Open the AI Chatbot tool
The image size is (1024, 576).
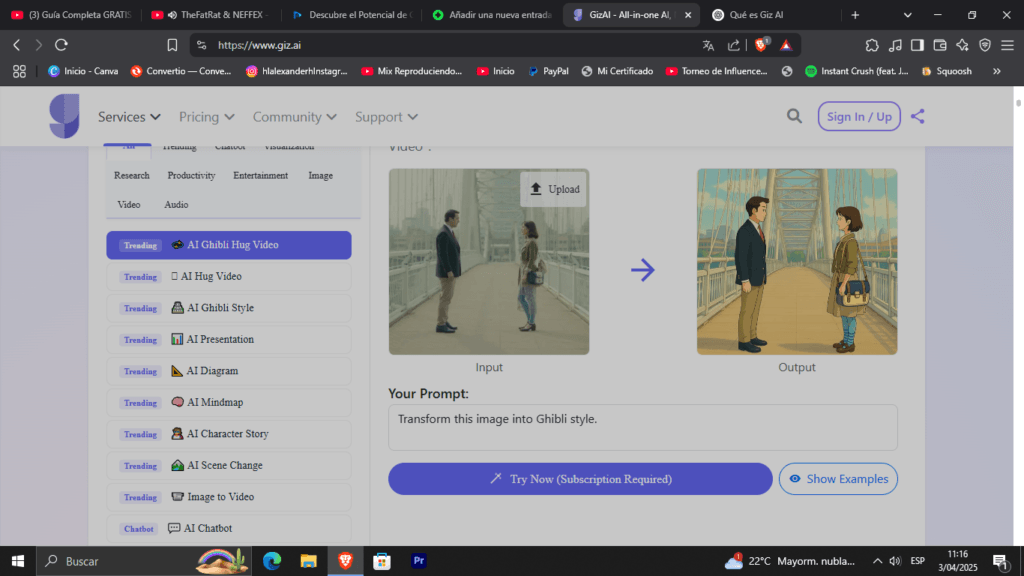[207, 528]
